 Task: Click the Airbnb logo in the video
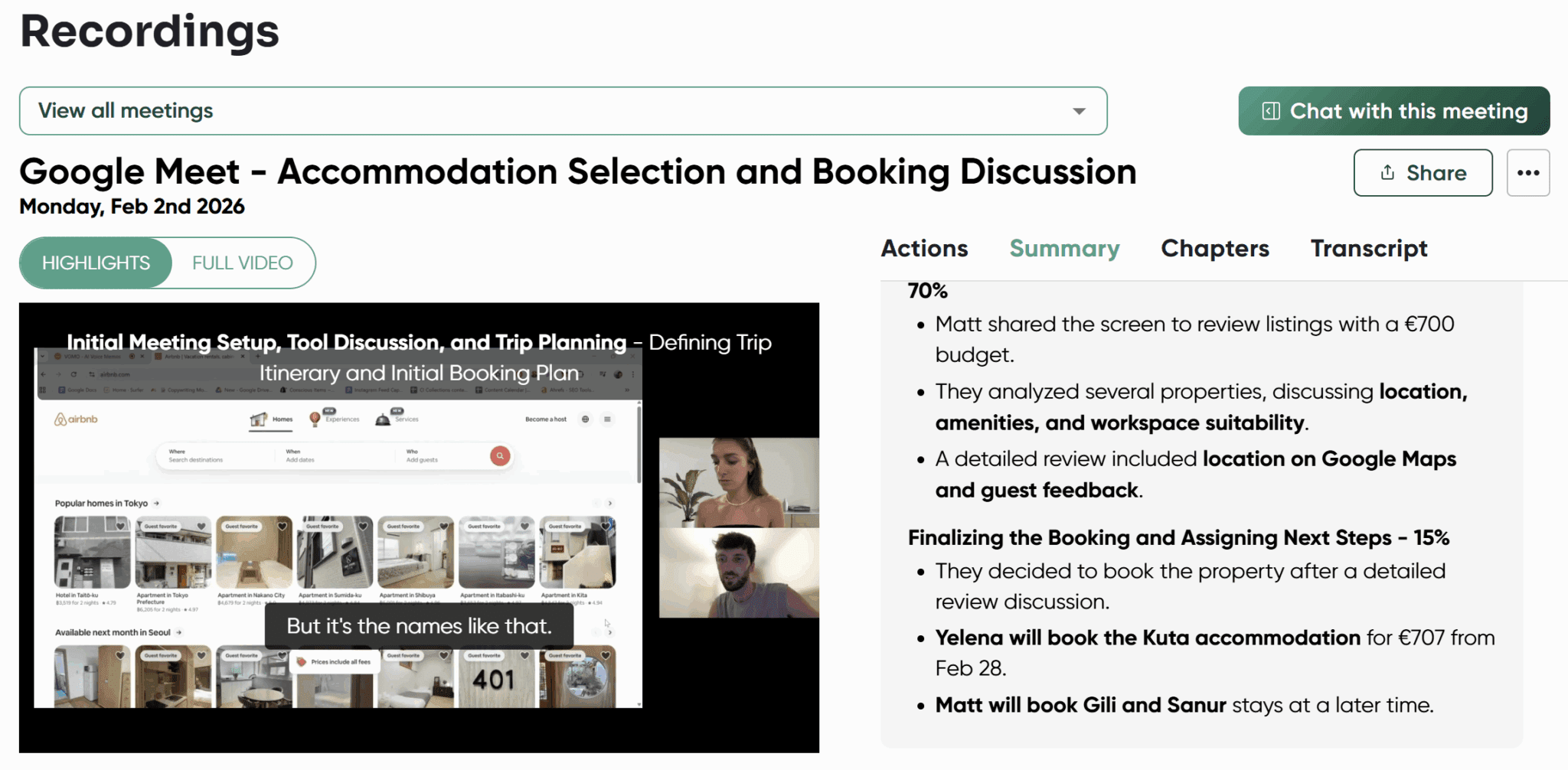[x=77, y=419]
